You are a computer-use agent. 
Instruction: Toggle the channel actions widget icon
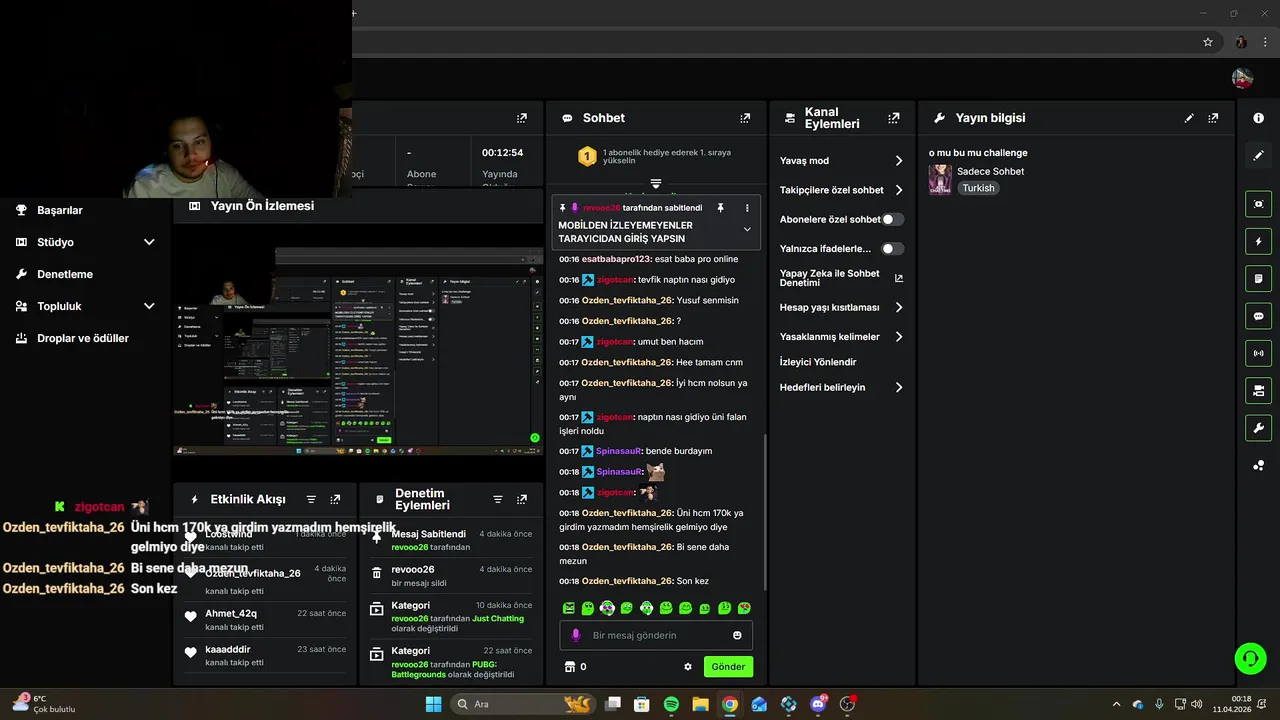(x=1258, y=390)
